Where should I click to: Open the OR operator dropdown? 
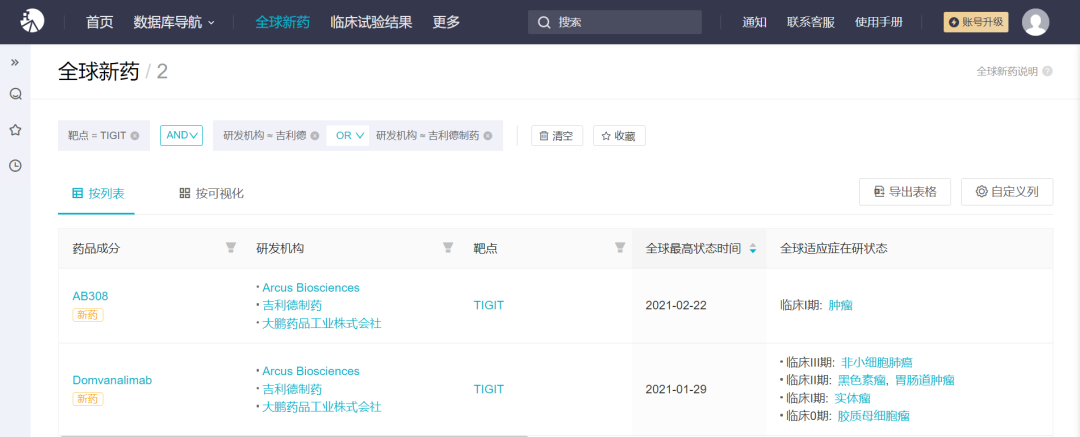(349, 136)
